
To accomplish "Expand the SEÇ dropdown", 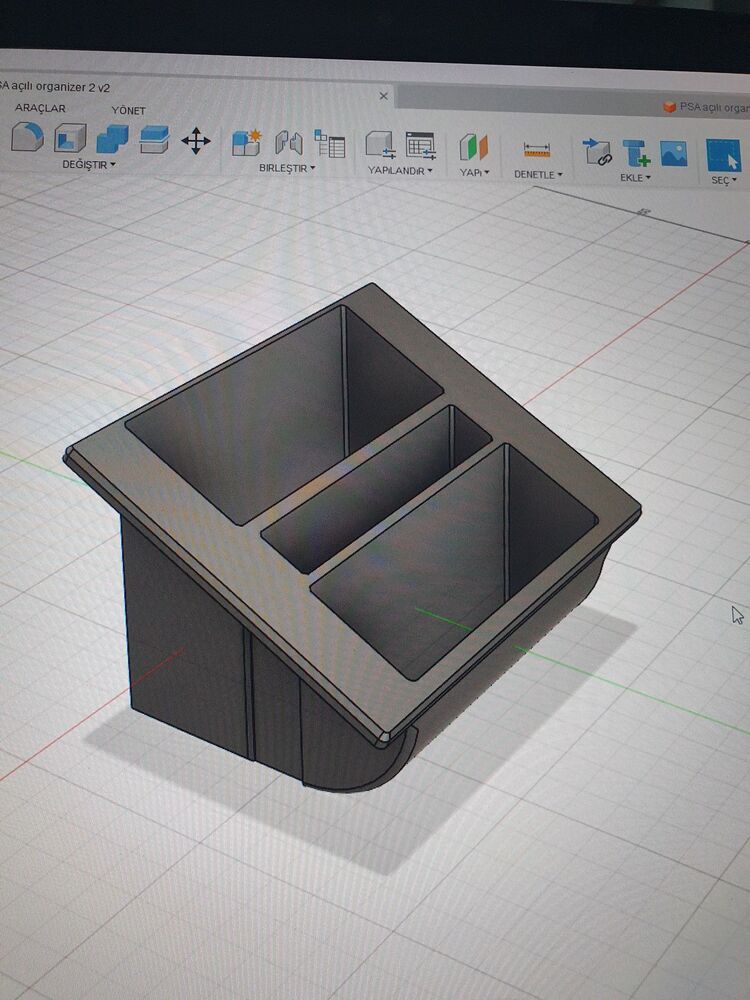I will click(x=724, y=180).
